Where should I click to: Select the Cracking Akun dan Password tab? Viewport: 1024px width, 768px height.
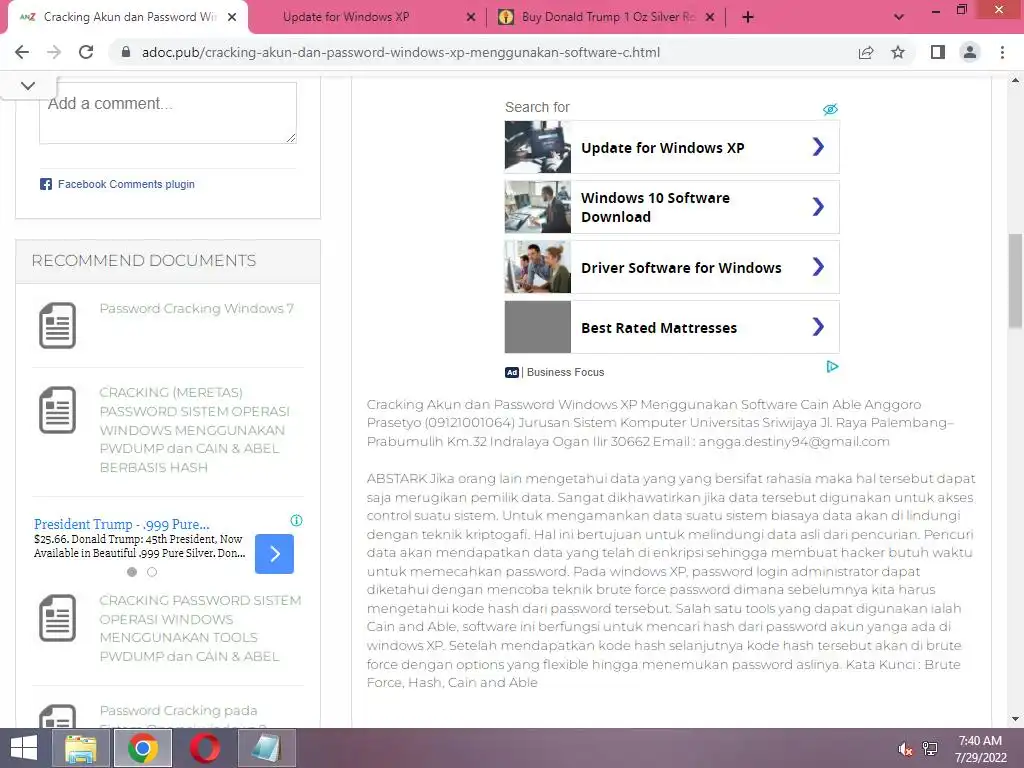tap(127, 18)
